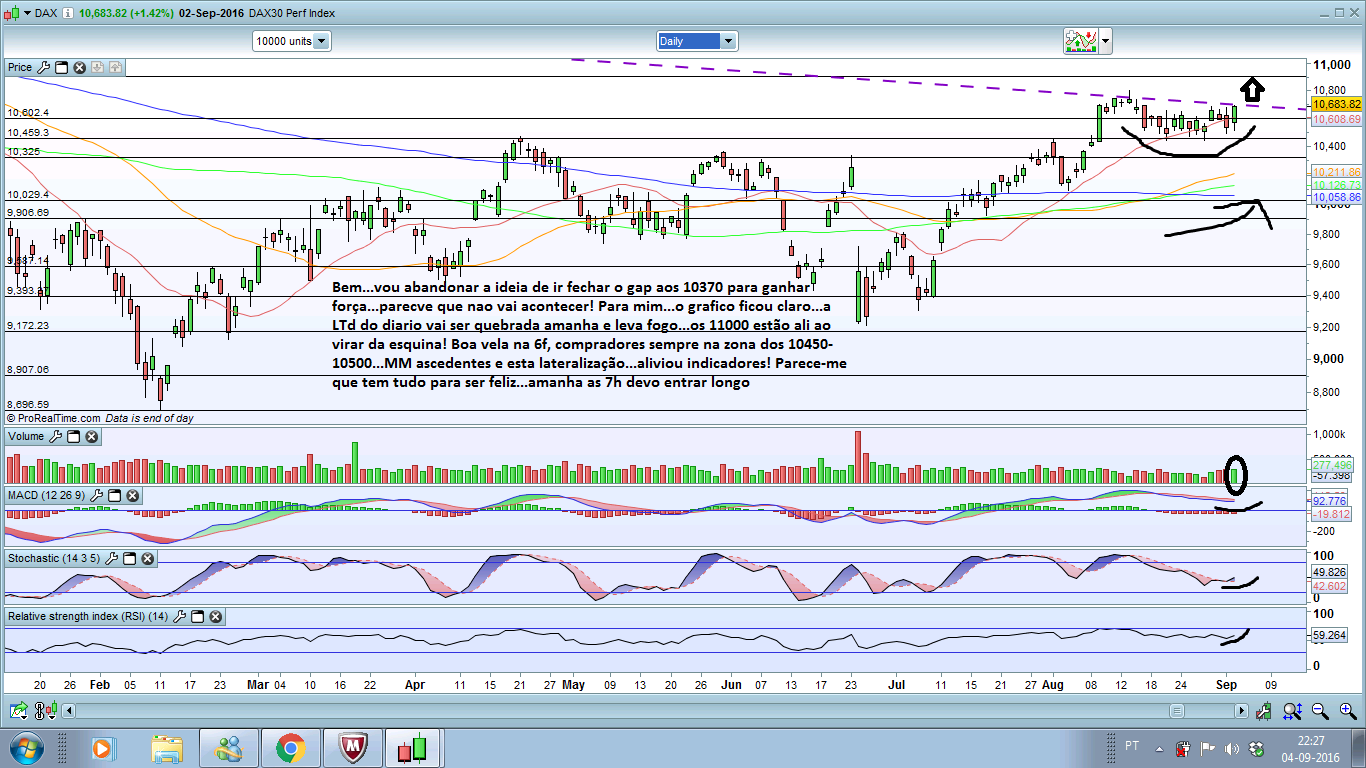Screen dimensions: 1366x768
Task: Click the Stochastic (14 3 5) label
Action: 54,557
